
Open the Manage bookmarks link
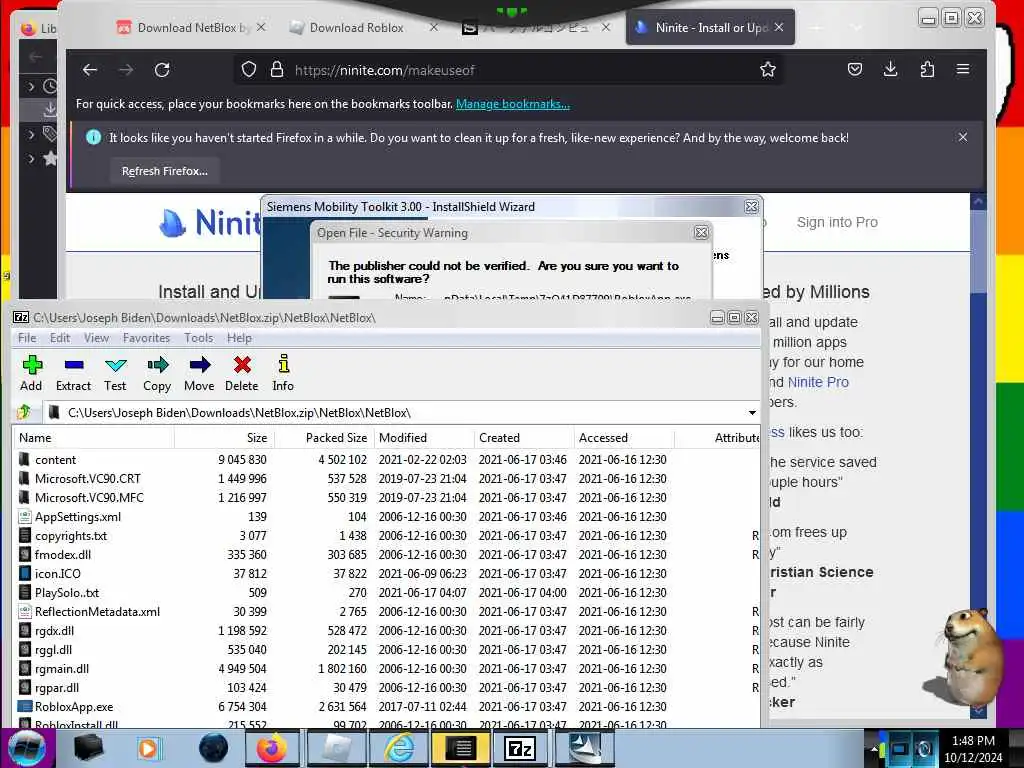(x=513, y=104)
